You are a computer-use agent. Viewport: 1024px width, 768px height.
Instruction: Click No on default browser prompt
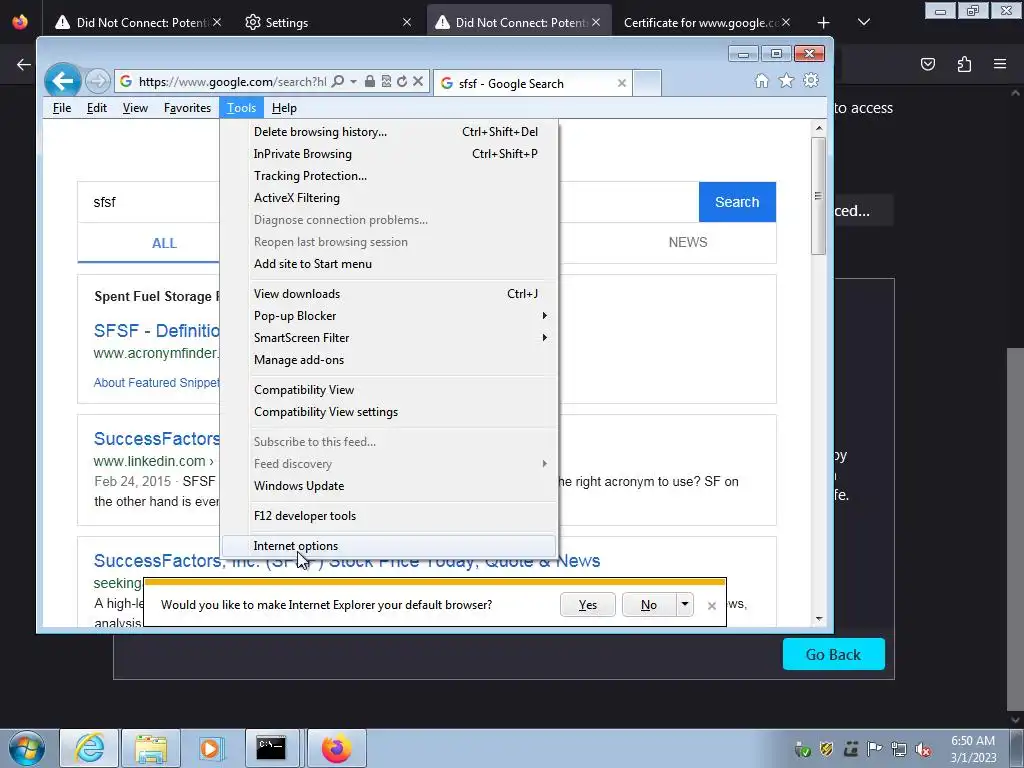pyautogui.click(x=648, y=605)
